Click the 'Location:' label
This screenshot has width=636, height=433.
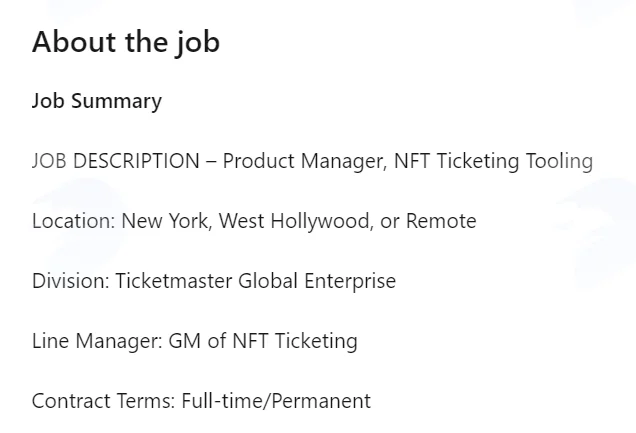74,221
